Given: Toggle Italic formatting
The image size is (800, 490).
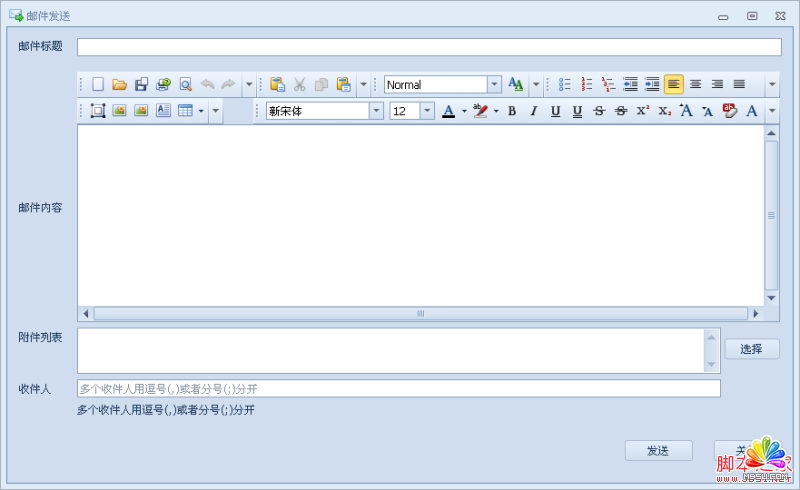Looking at the screenshot, I should coord(534,111).
